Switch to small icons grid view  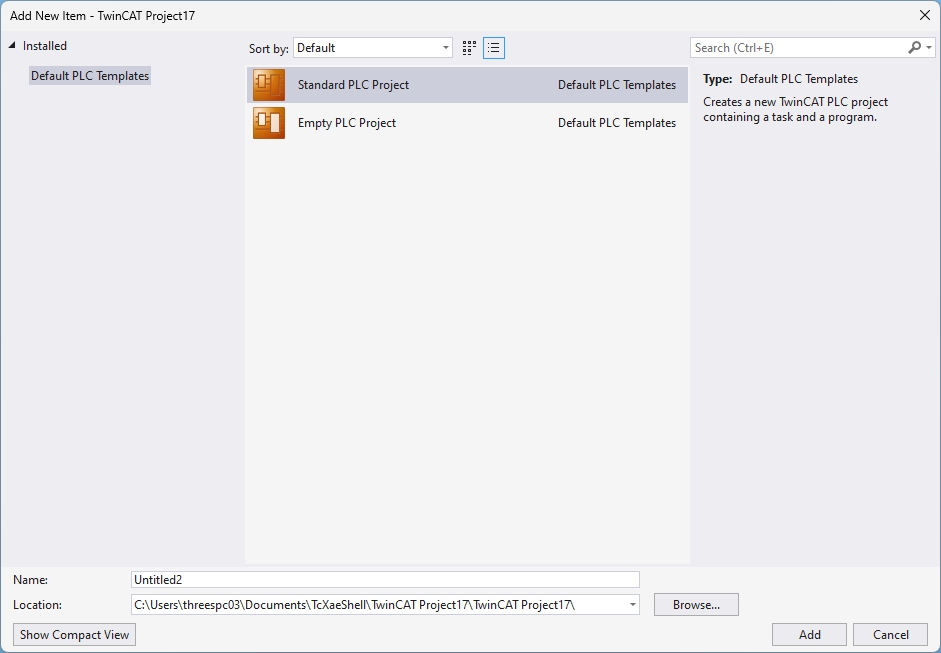(x=469, y=48)
